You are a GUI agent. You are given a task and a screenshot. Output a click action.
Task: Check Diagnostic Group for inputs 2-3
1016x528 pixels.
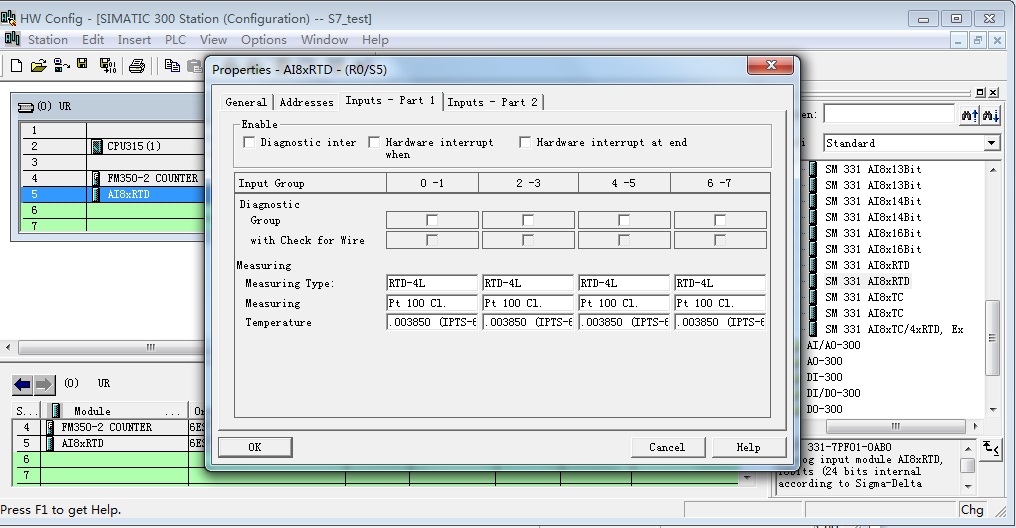point(527,220)
